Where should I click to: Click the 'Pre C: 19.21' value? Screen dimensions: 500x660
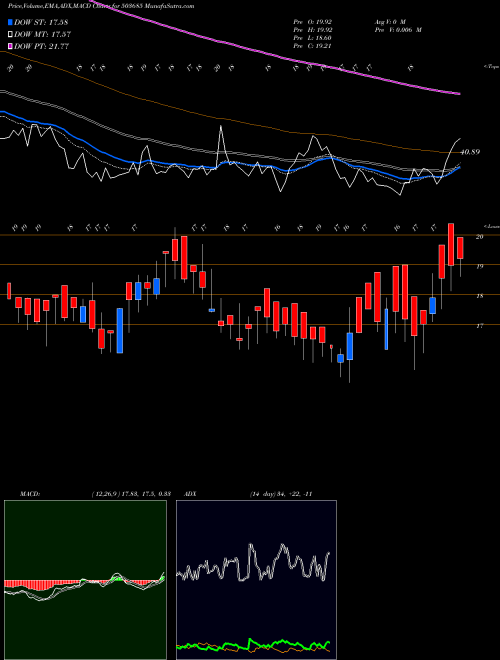click(x=313, y=46)
